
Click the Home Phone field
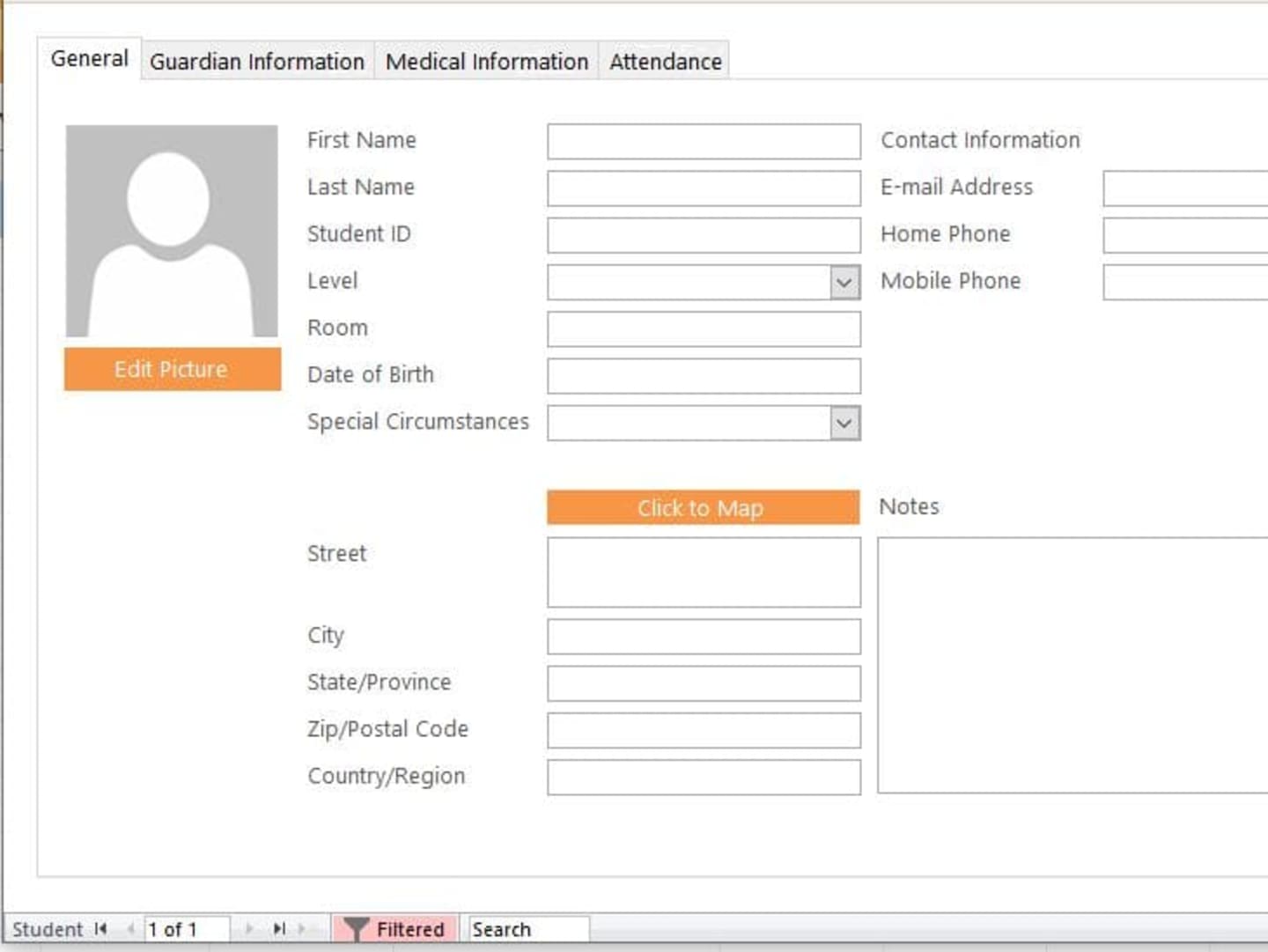coord(1185,235)
